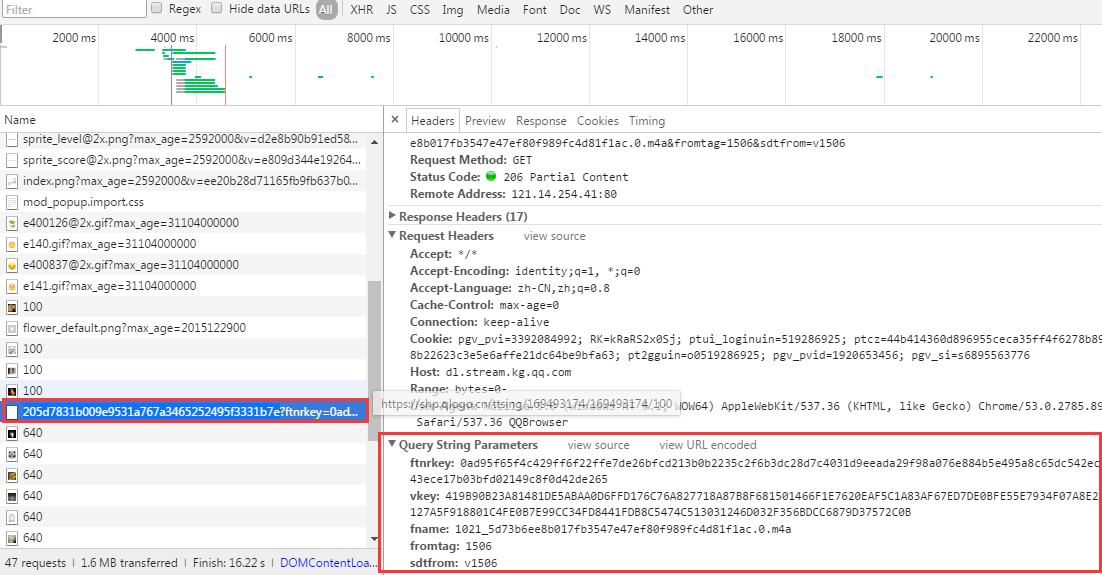This screenshot has width=1102, height=575.
Task: Select index.png request row
Action: point(184,181)
